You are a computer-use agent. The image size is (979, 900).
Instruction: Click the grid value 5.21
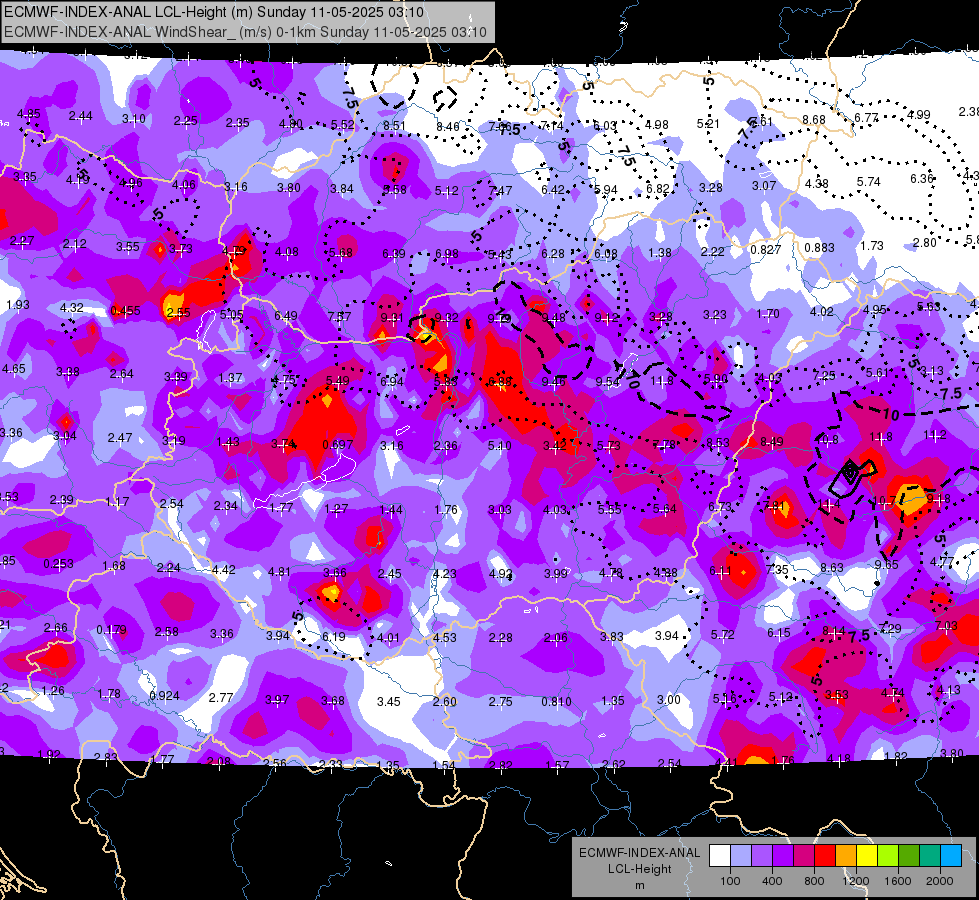point(709,123)
